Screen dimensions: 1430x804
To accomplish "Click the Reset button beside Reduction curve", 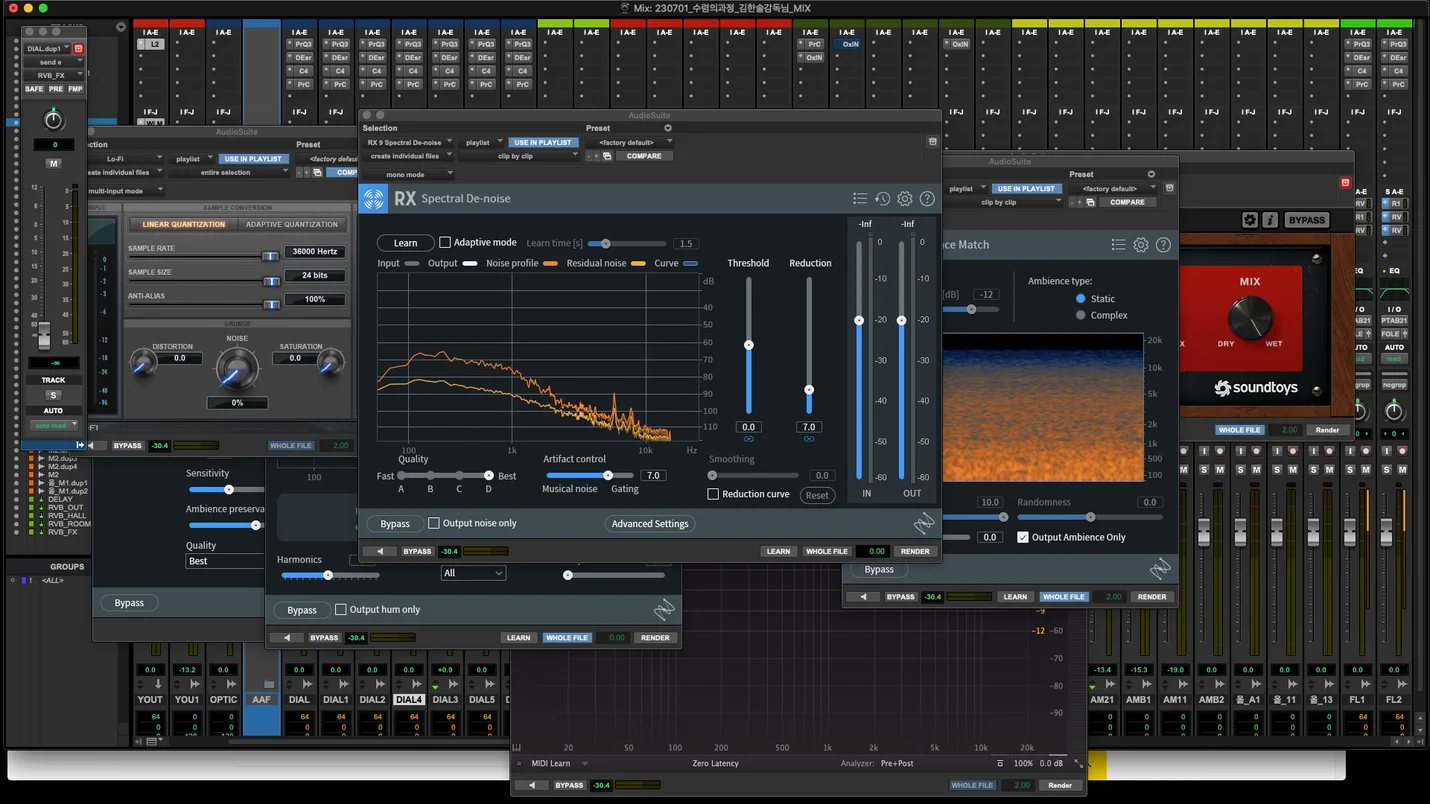I will point(817,495).
